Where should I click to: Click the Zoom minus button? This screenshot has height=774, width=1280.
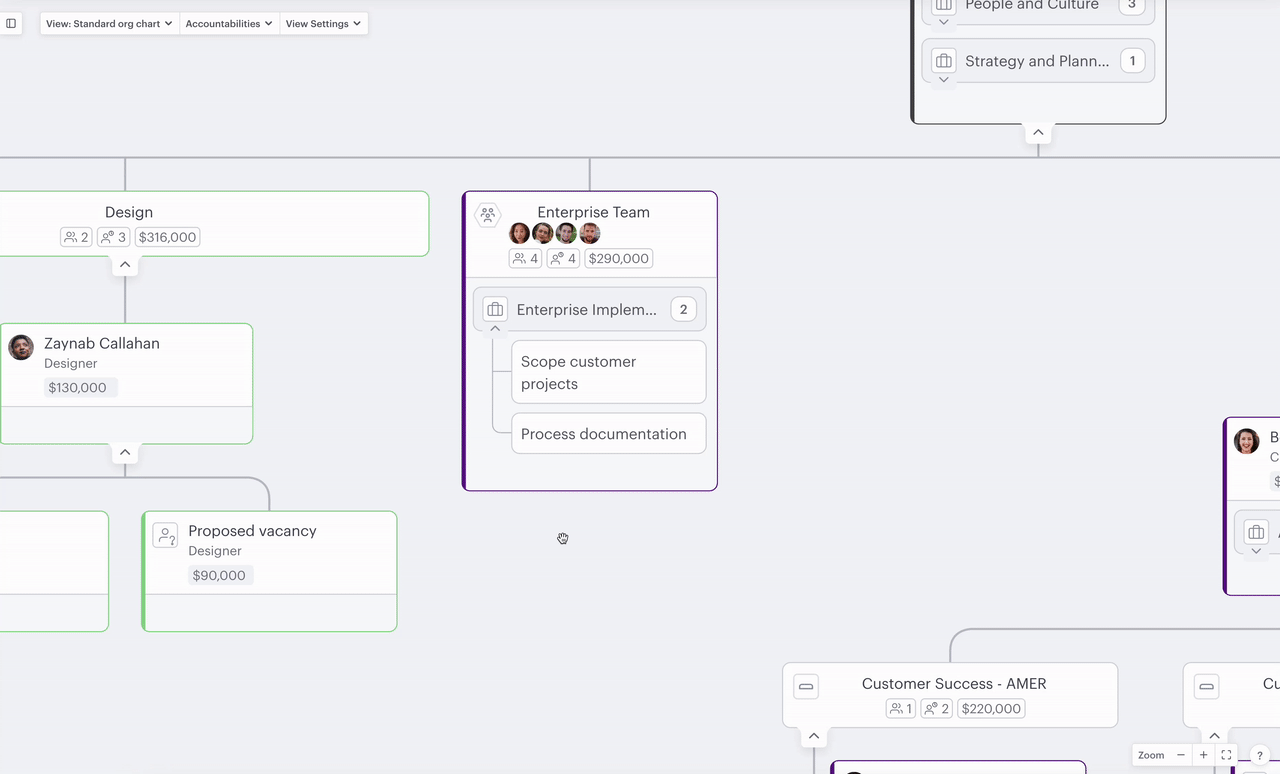click(1180, 755)
